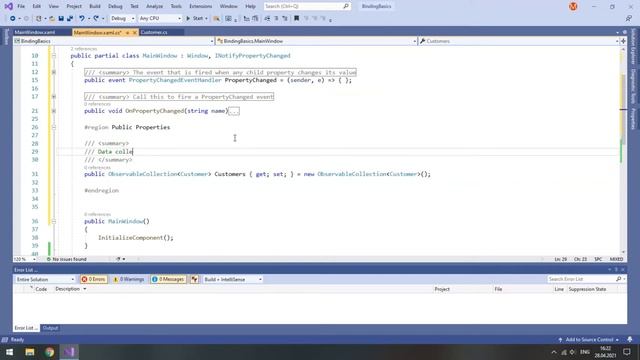
Task: Open the Solution Explorer side tab
Action: (633, 46)
